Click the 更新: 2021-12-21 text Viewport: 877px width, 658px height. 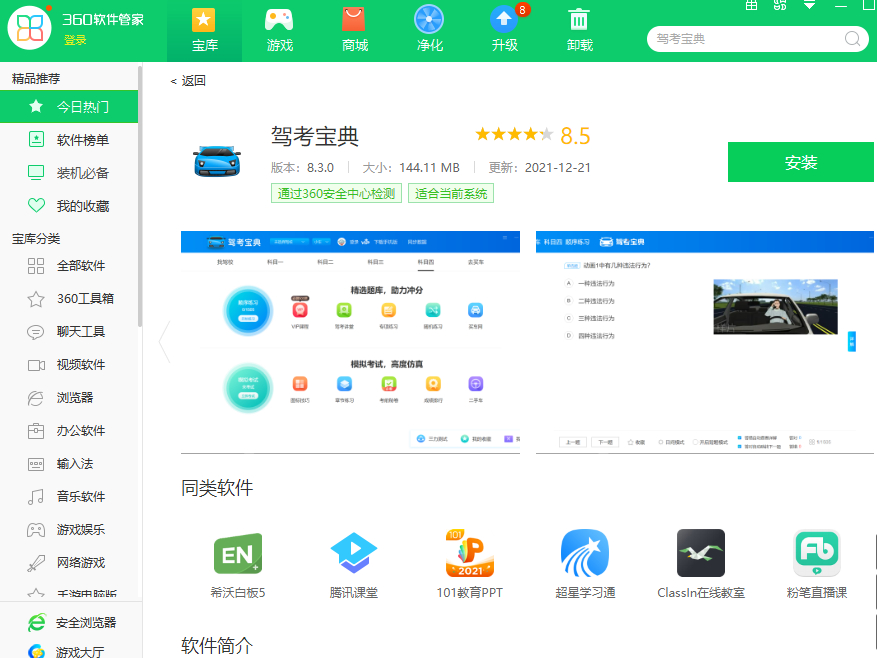coord(539,168)
